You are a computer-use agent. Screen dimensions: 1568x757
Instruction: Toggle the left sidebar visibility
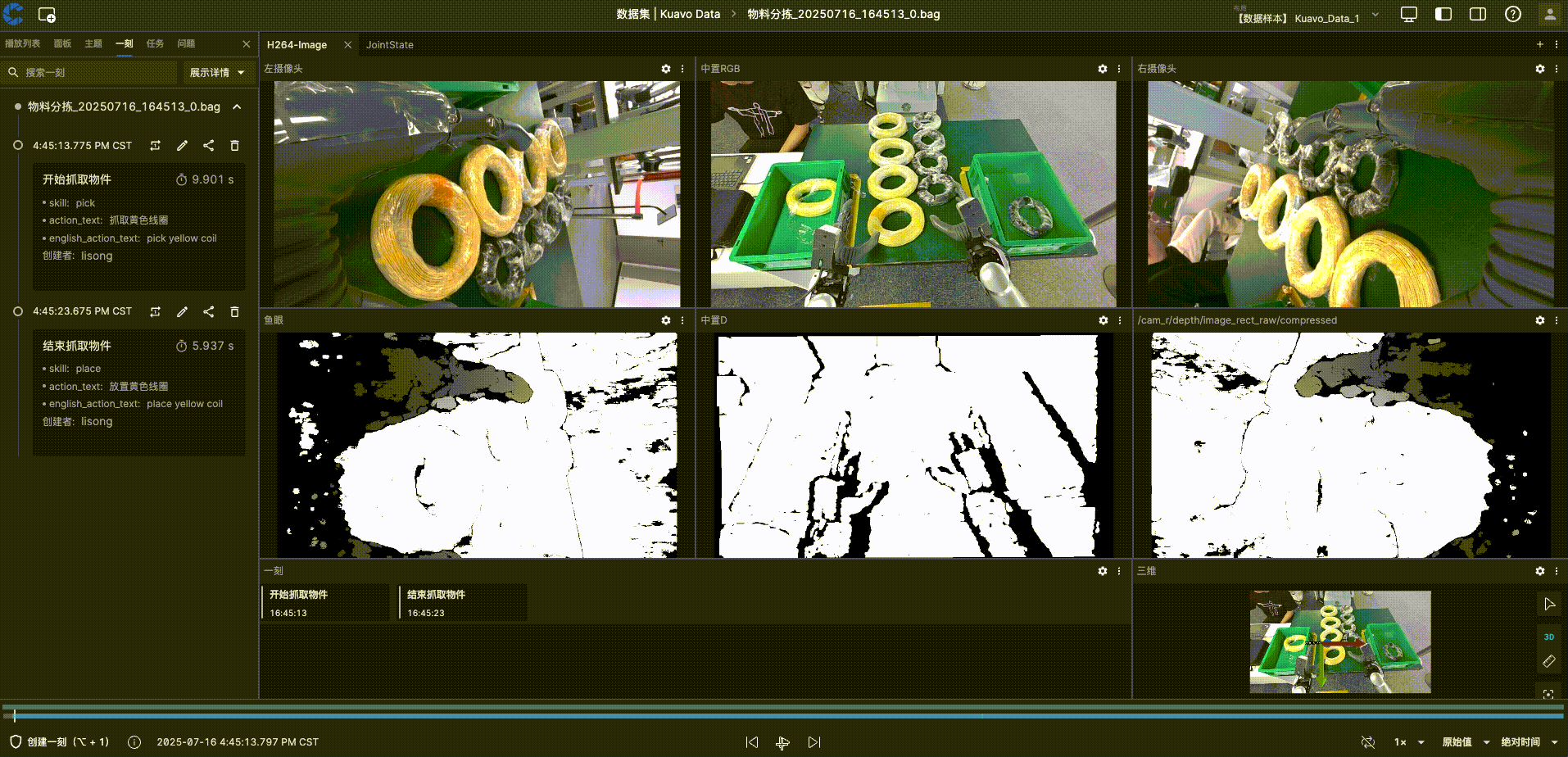tap(1443, 14)
